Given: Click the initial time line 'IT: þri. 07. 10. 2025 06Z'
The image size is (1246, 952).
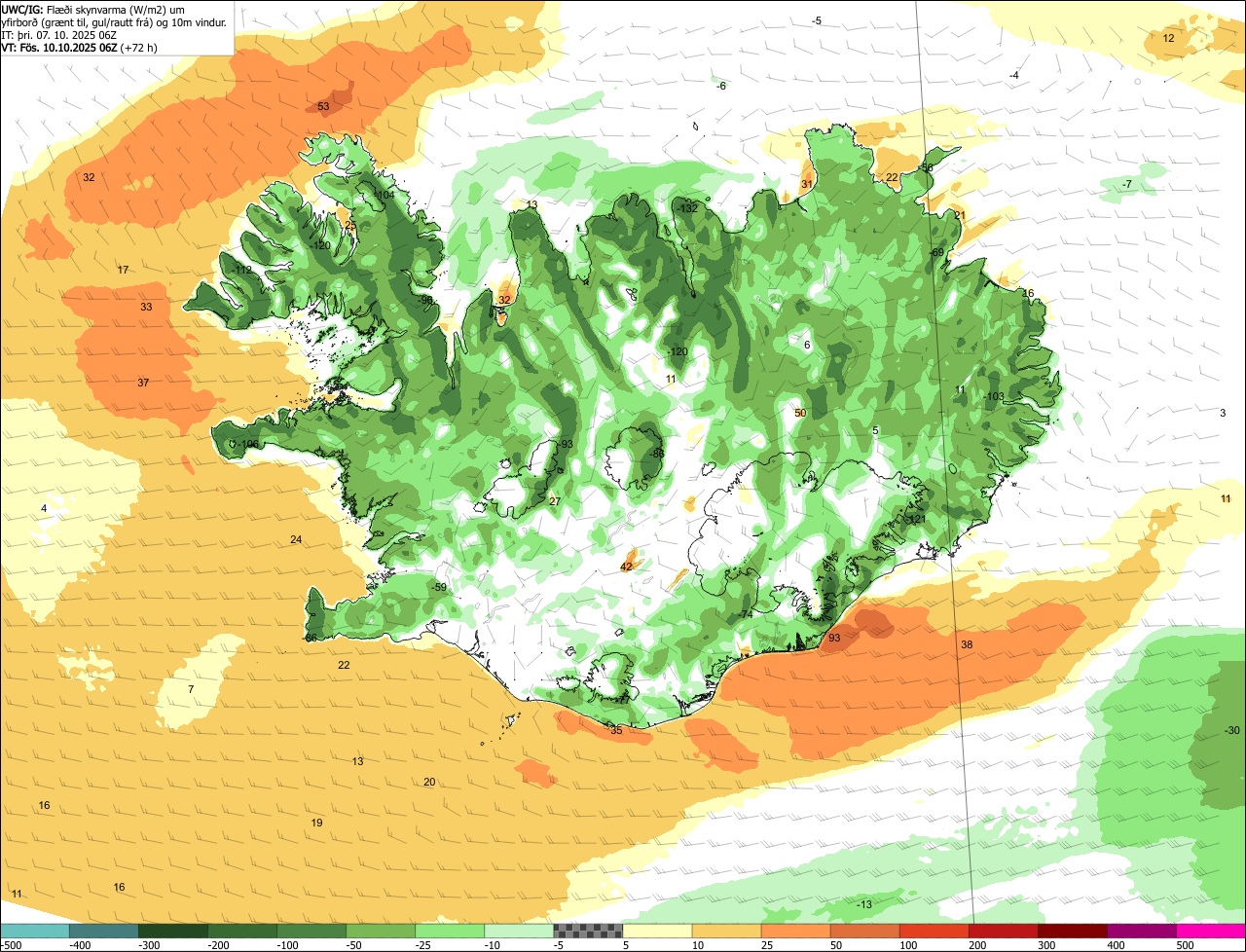Looking at the screenshot, I should click(x=59, y=34).
